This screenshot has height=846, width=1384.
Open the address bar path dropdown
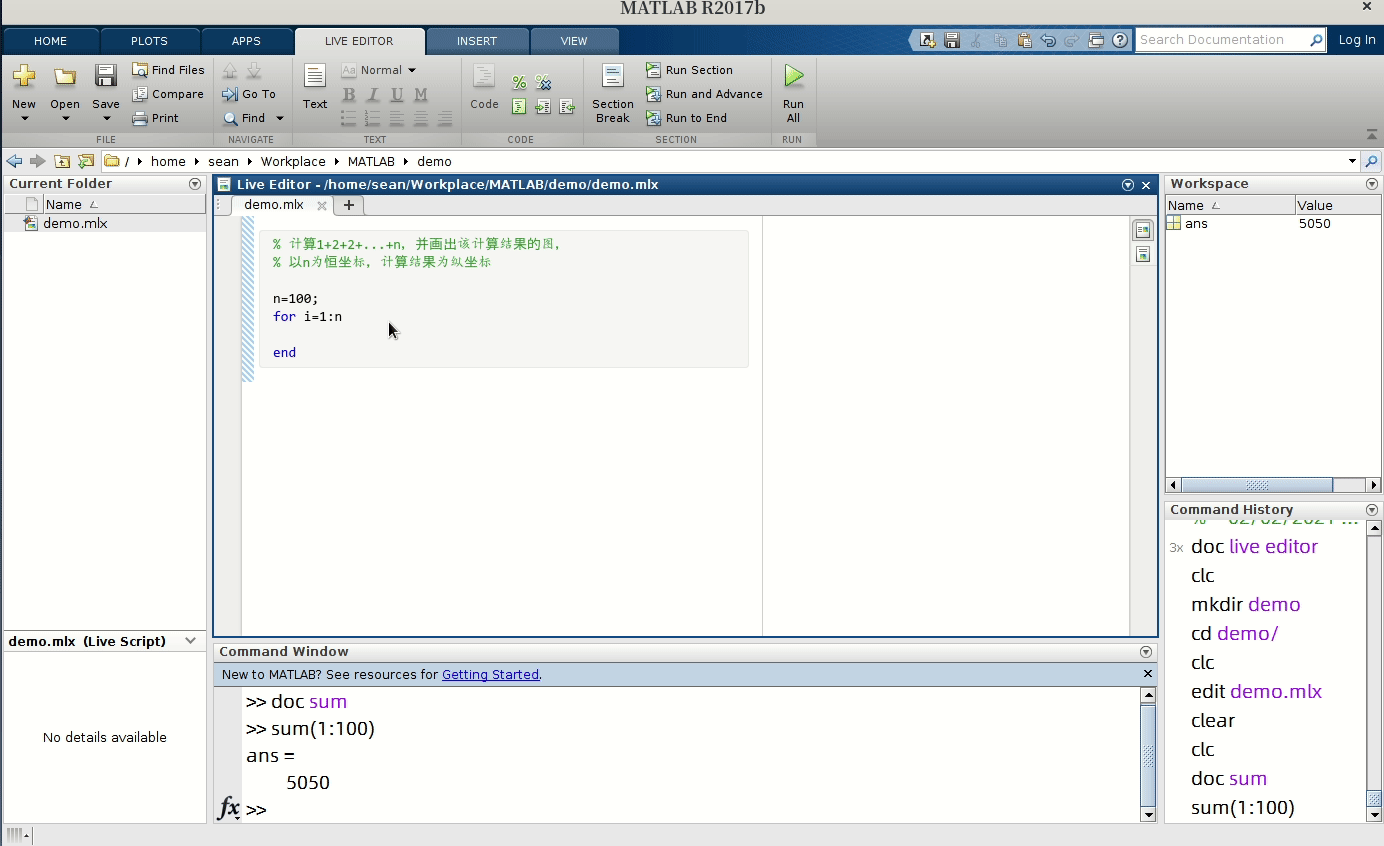click(x=1352, y=161)
